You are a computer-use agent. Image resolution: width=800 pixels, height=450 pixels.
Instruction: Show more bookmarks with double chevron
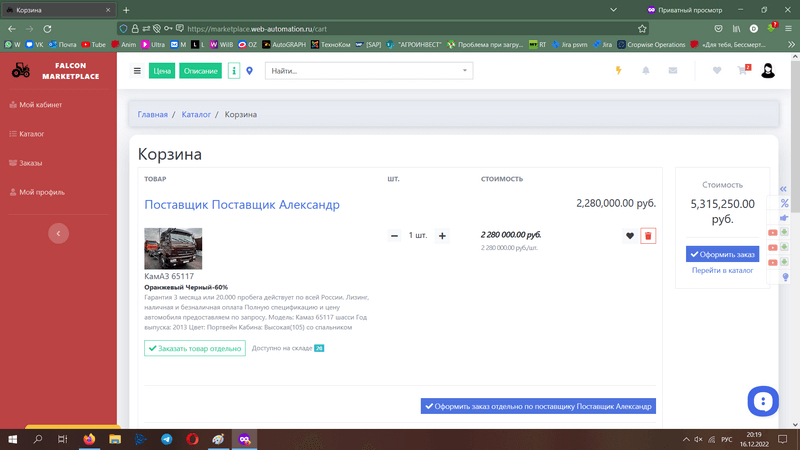[x=791, y=44]
